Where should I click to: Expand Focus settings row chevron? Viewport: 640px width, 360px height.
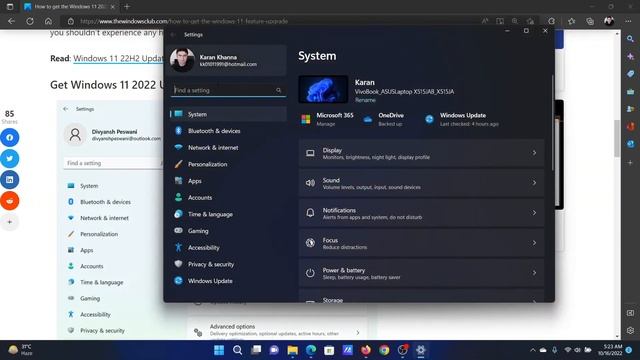point(534,243)
